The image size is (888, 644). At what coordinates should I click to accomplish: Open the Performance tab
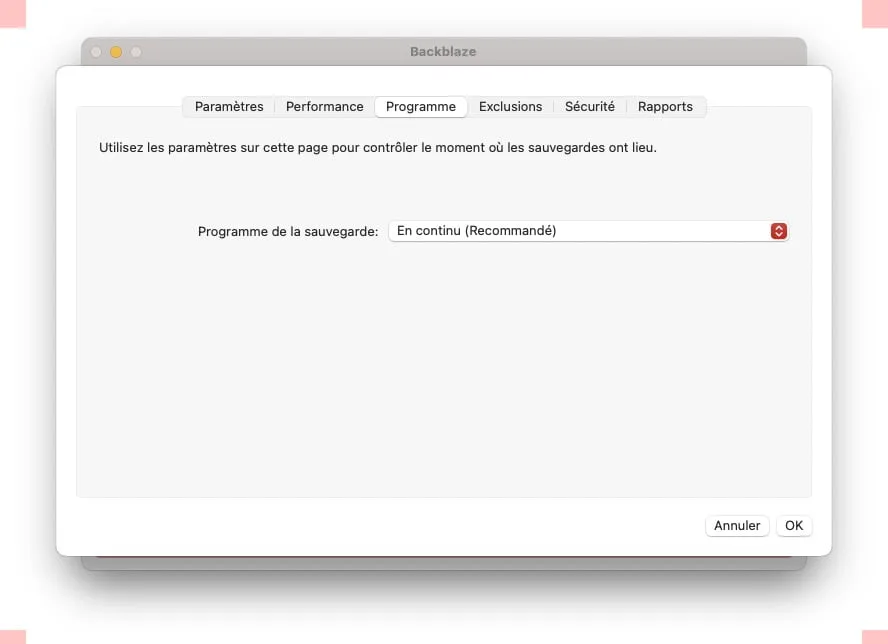click(x=324, y=106)
